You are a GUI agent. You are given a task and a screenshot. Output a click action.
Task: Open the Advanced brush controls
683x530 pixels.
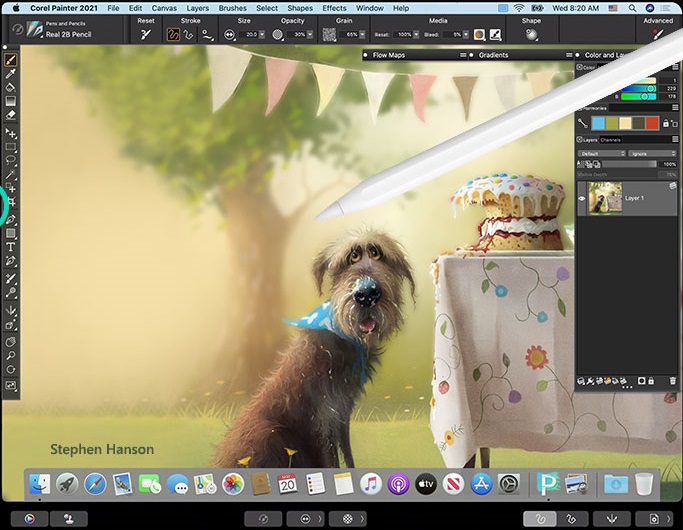(x=658, y=34)
